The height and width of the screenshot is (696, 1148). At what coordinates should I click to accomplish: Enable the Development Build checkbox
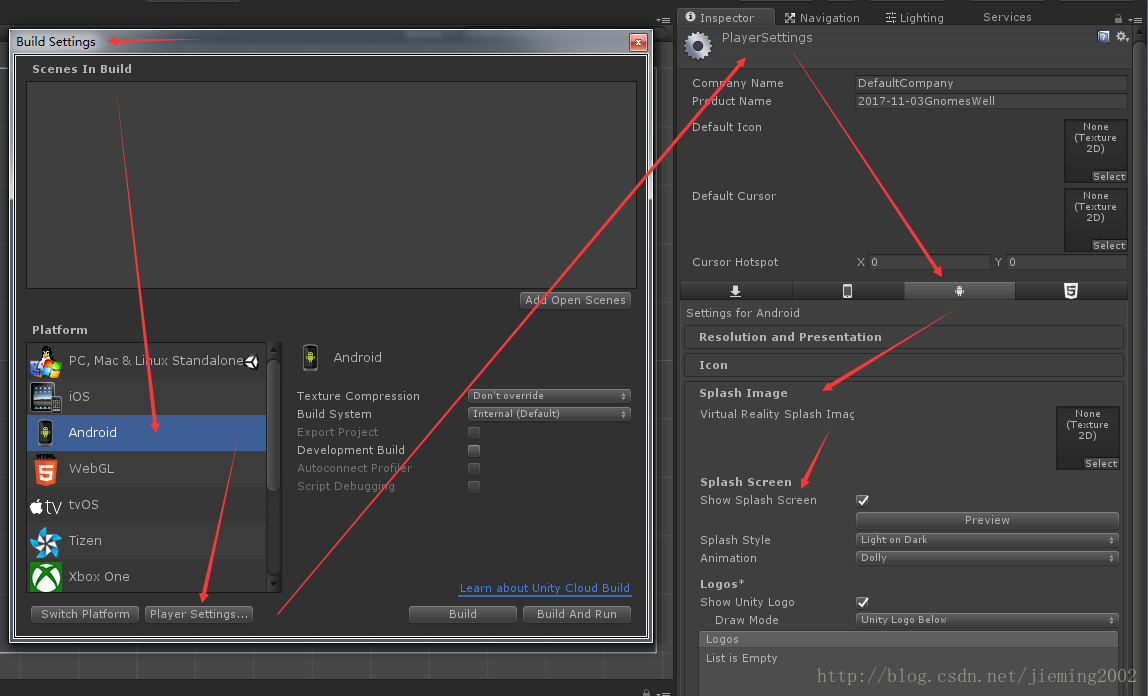tap(474, 451)
